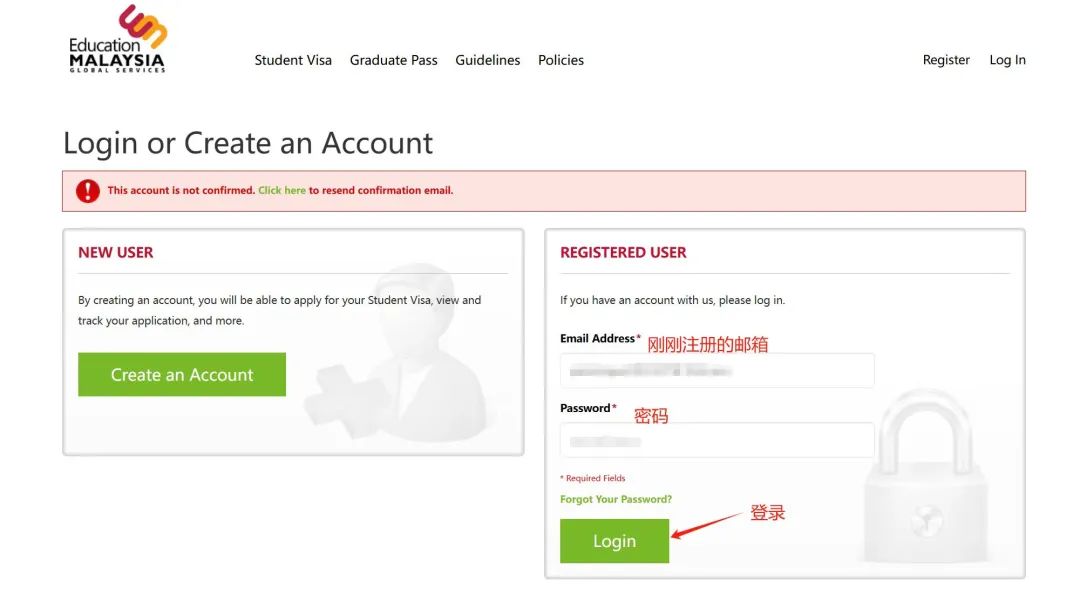This screenshot has width=1080, height=614.
Task: Click the red error exclamation icon
Action: coord(87,191)
